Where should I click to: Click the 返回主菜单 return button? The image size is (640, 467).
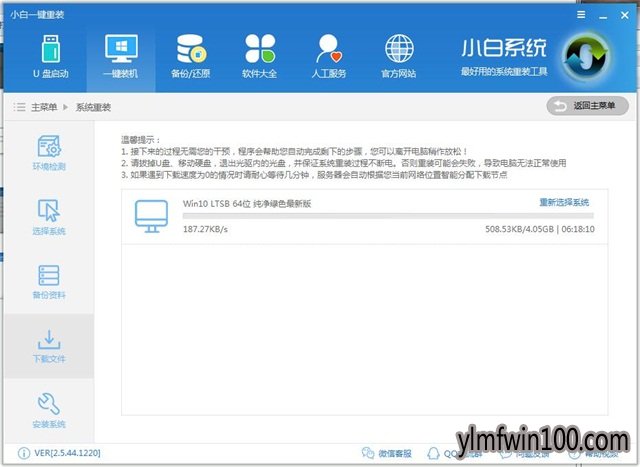coord(587,106)
